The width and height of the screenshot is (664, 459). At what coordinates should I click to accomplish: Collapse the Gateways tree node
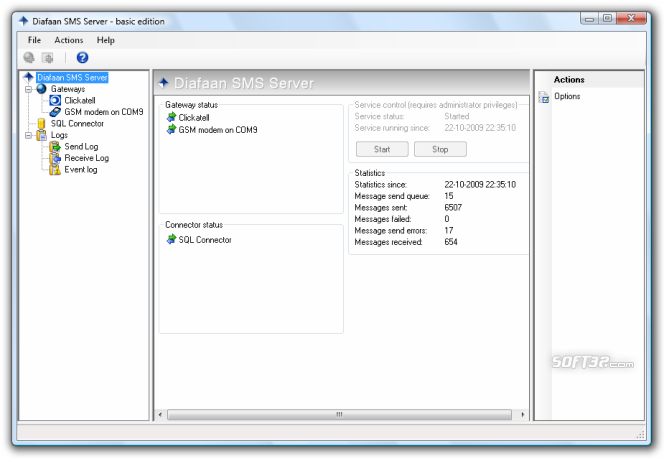(28, 89)
